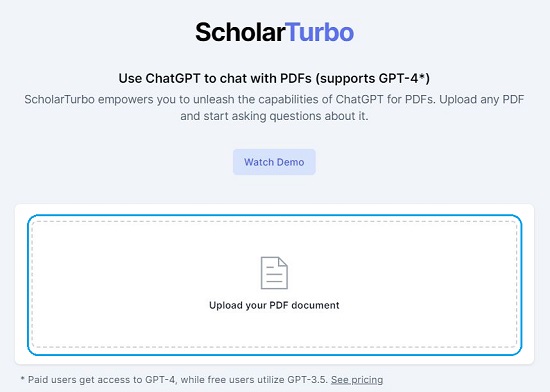Click the Upload your PDF document label
Screen dimensions: 550x392
pyautogui.click(x=274, y=305)
